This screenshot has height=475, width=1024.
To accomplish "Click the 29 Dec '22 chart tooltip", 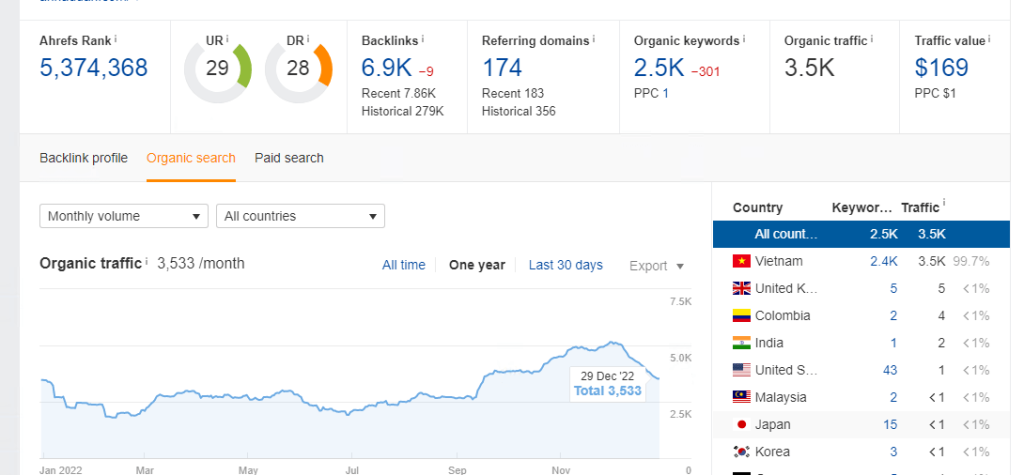I will pyautogui.click(x=607, y=384).
